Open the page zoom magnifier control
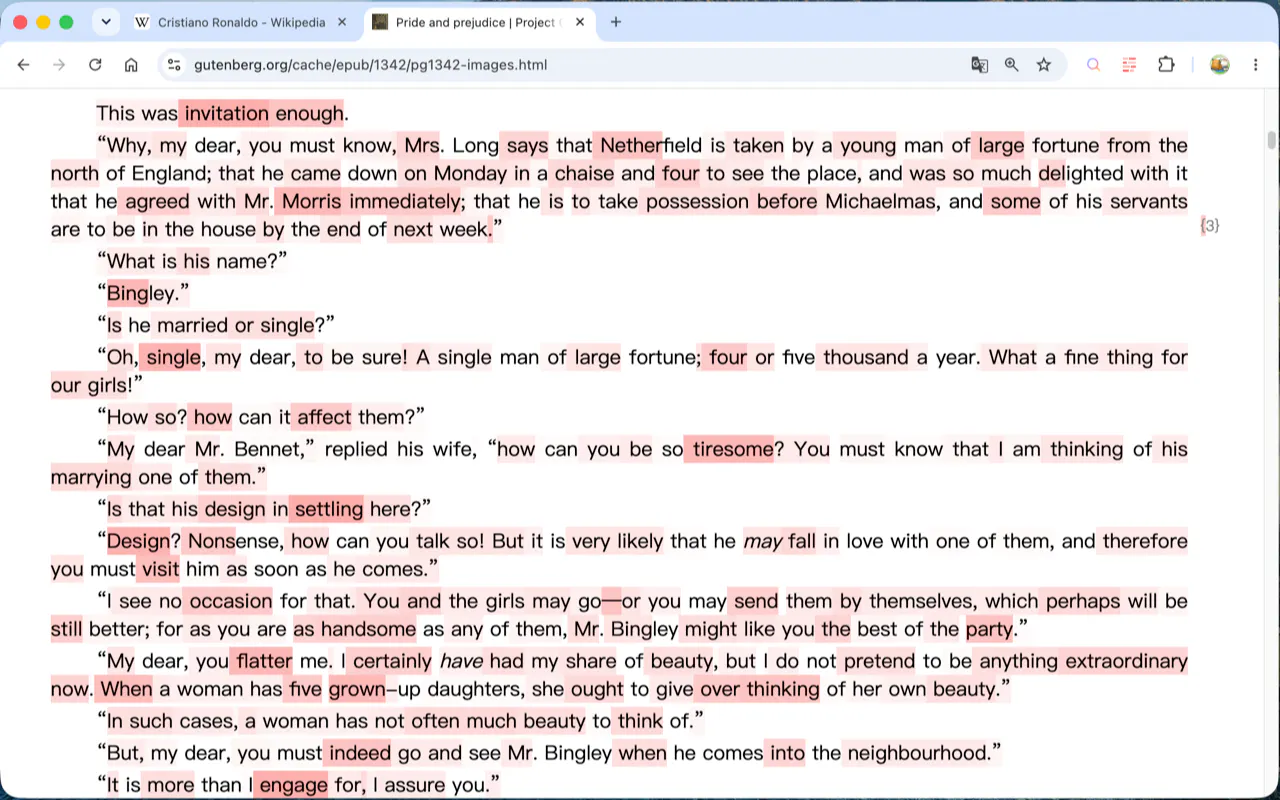This screenshot has width=1280, height=800. pos(1012,65)
